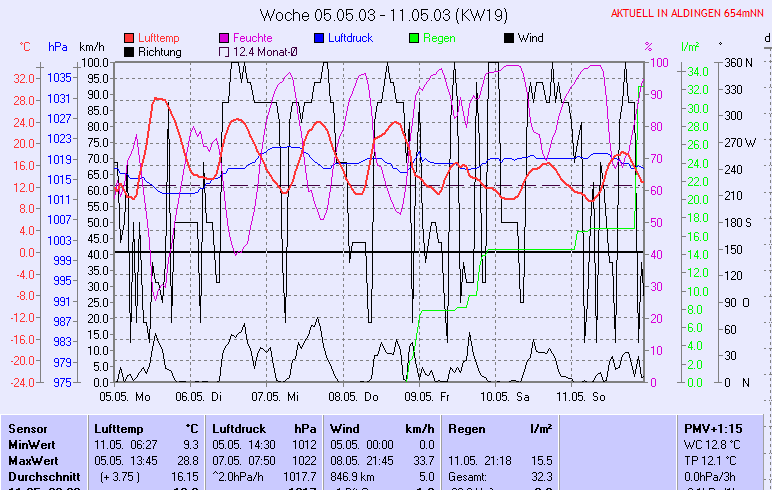The height and width of the screenshot is (490, 772).
Task: Click the PMV+1:15 panel header
Action: (713, 428)
